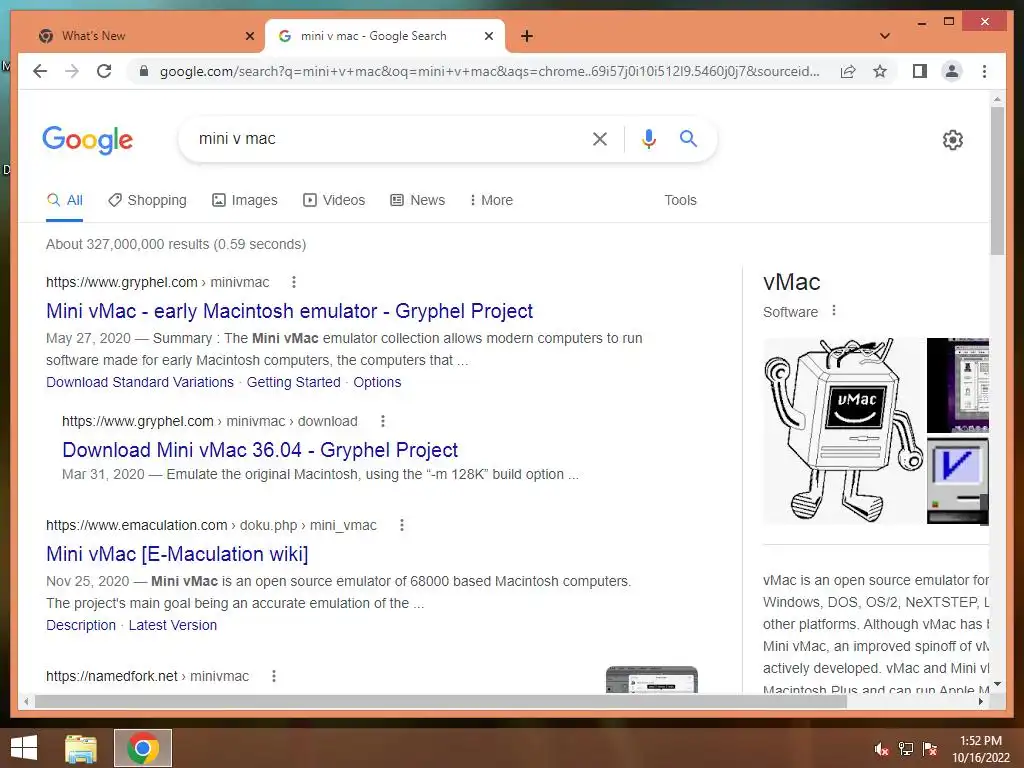The height and width of the screenshot is (768, 1024).
Task: Open the taskbar clock and date
Action: coord(980,749)
